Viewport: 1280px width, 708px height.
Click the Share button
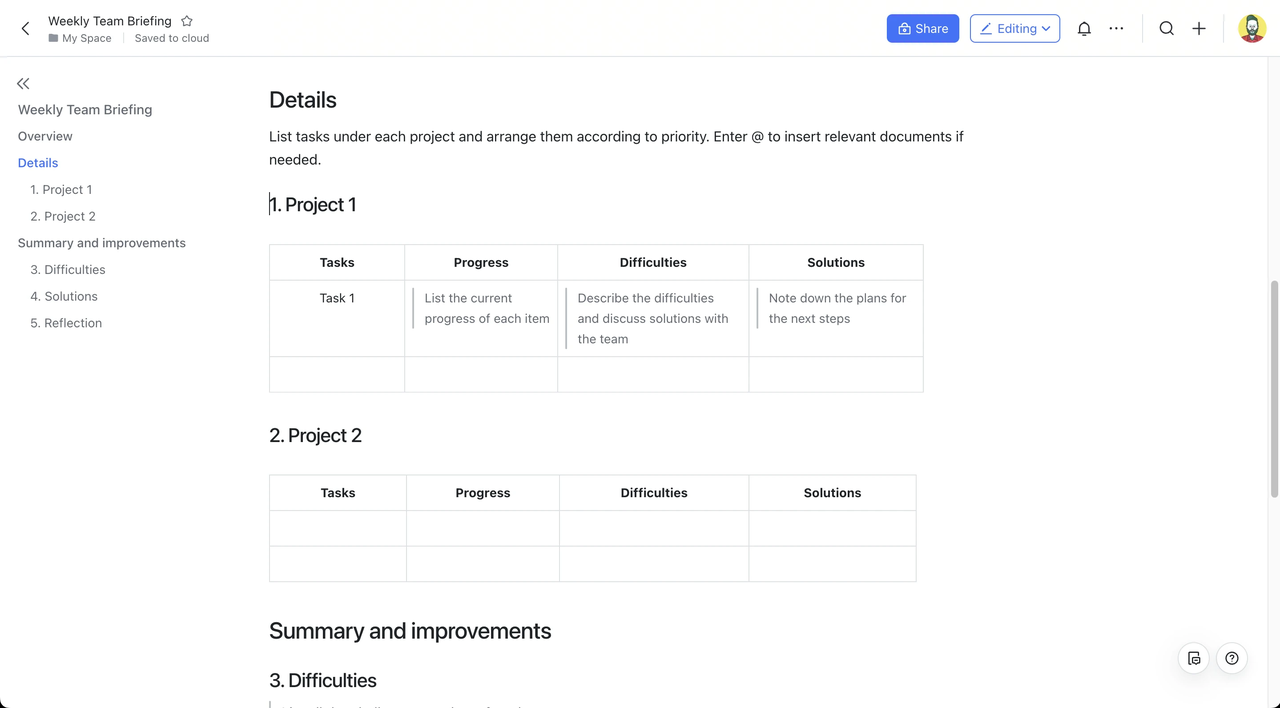pos(922,29)
